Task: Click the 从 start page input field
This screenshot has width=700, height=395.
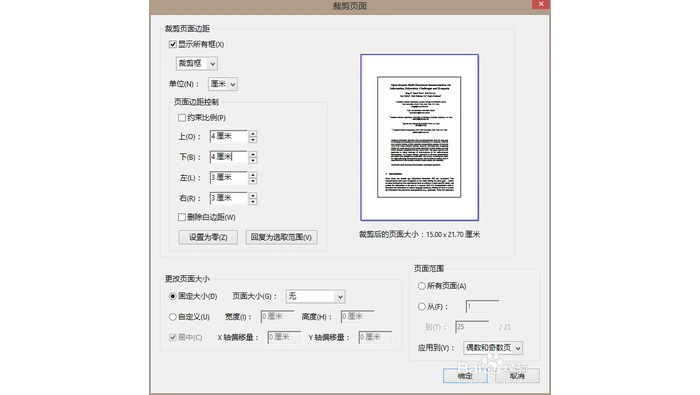Action: coord(482,306)
